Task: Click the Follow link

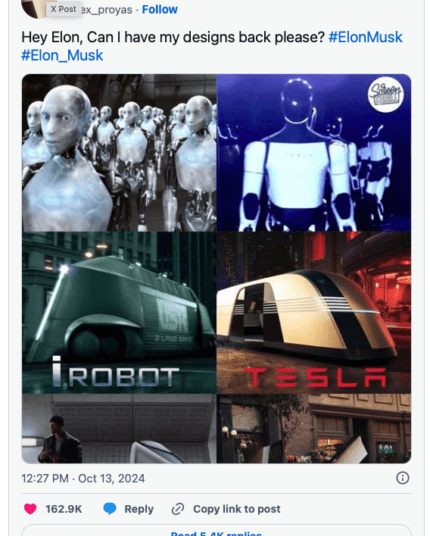Action: tap(160, 10)
